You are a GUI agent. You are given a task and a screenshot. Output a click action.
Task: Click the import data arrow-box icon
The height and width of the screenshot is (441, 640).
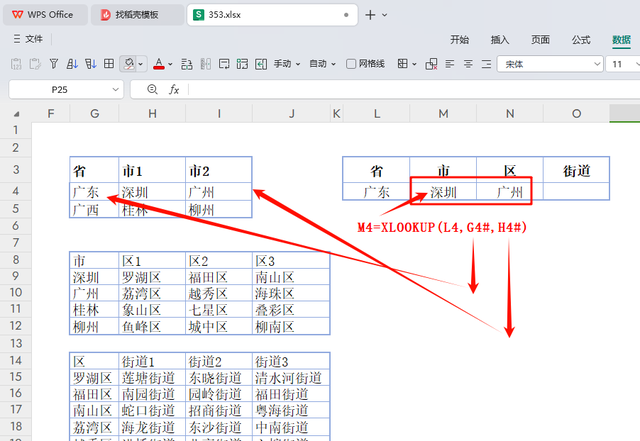coord(261,64)
